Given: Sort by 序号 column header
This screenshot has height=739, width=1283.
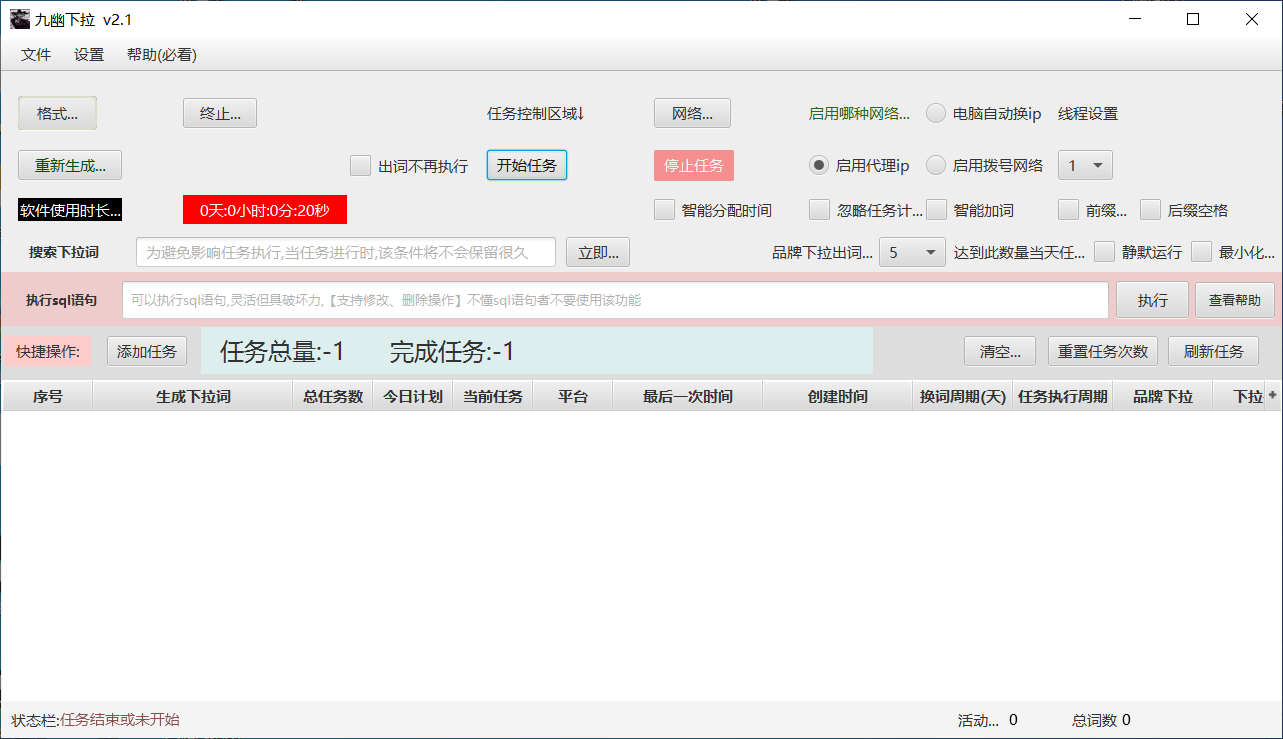Looking at the screenshot, I should pos(47,396).
